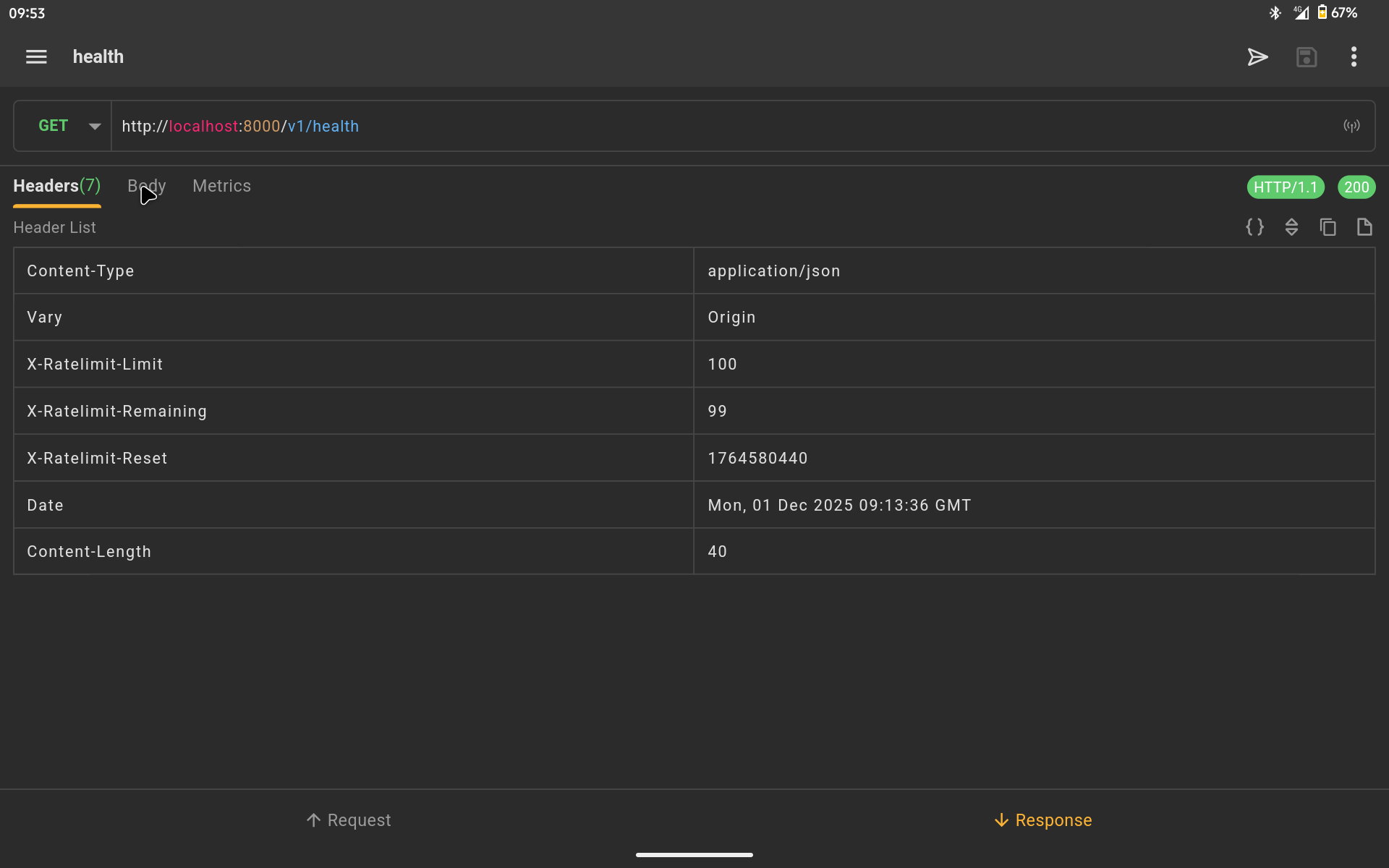Click the file export icon beside Header List
Viewport: 1389px width, 868px height.
(1364, 227)
